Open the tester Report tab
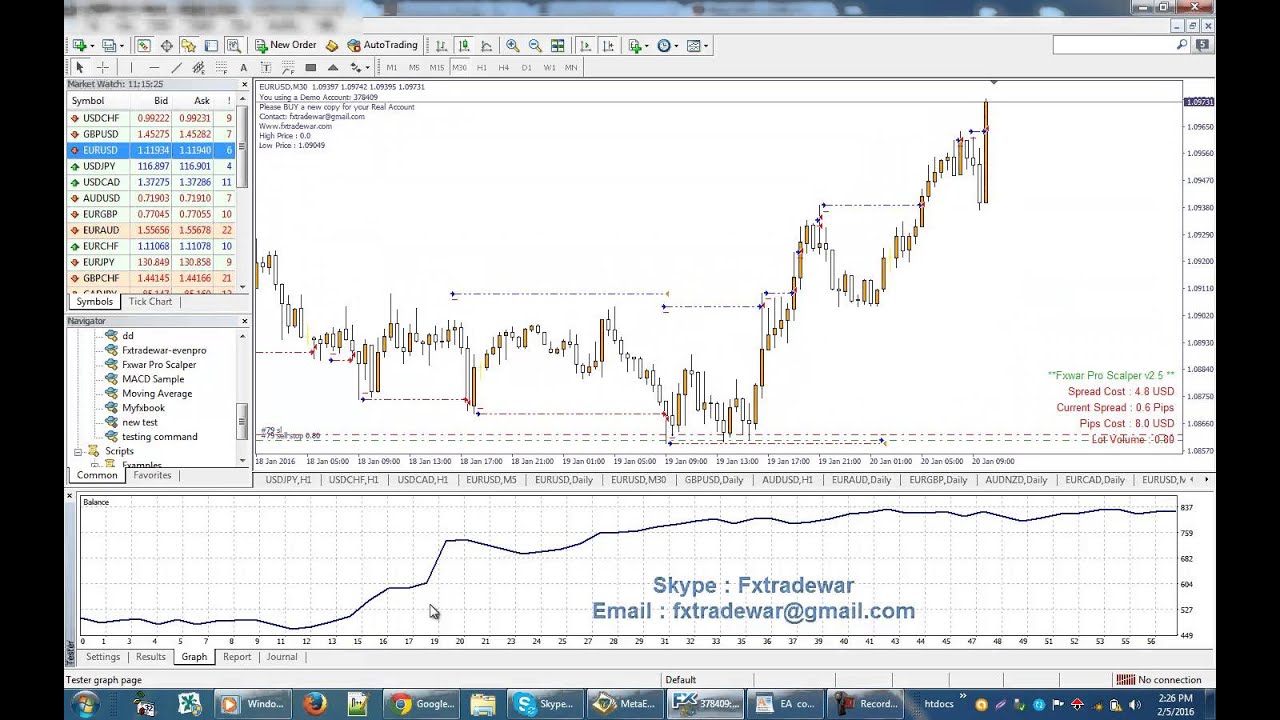This screenshot has width=1280, height=720. click(x=237, y=657)
